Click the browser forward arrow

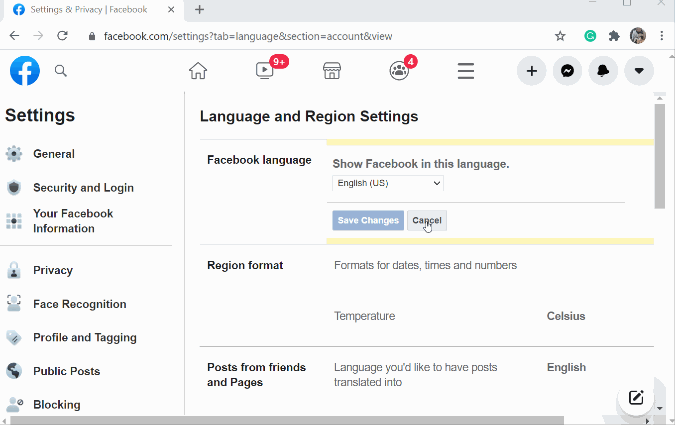point(38,36)
